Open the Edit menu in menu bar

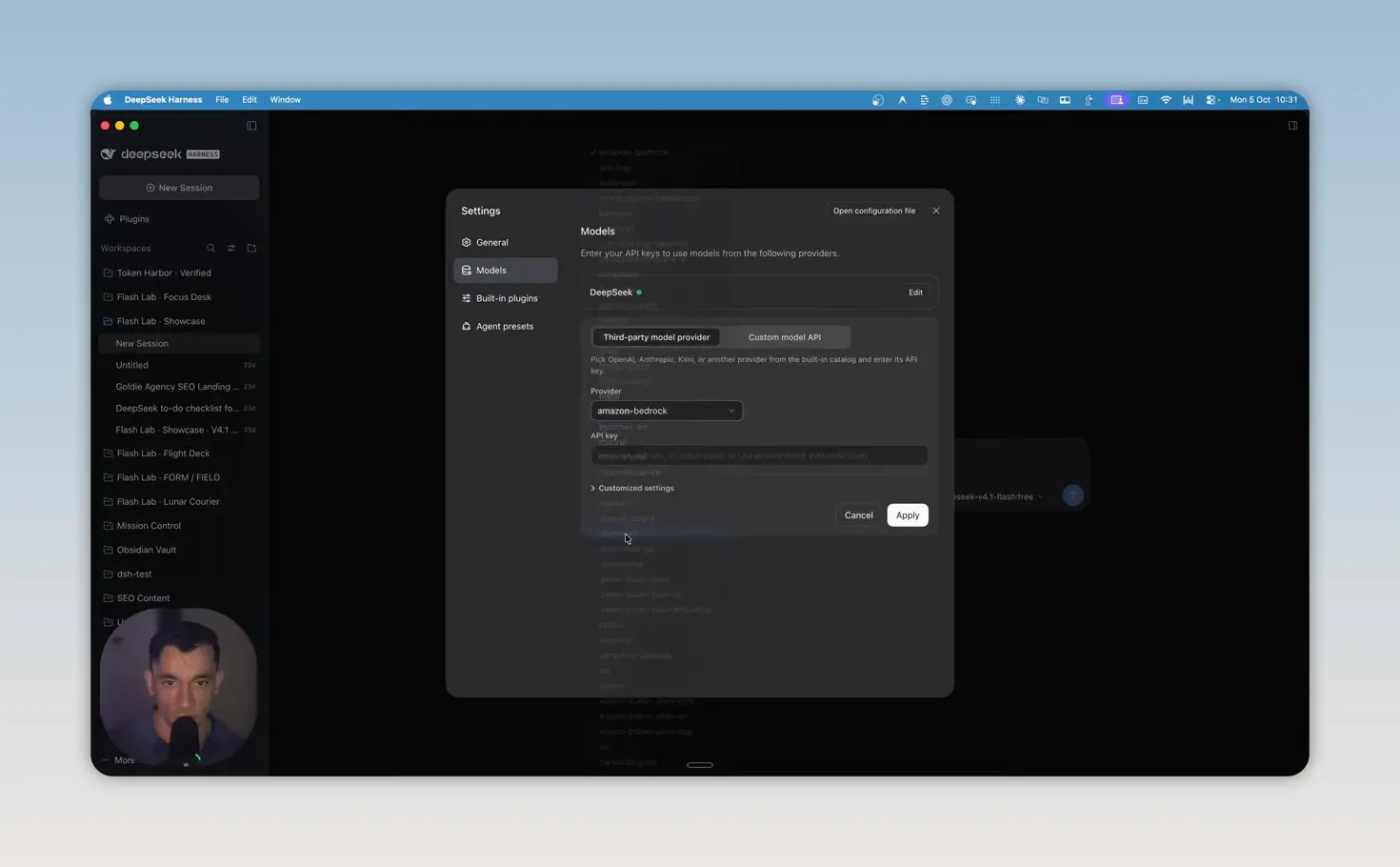[x=250, y=100]
